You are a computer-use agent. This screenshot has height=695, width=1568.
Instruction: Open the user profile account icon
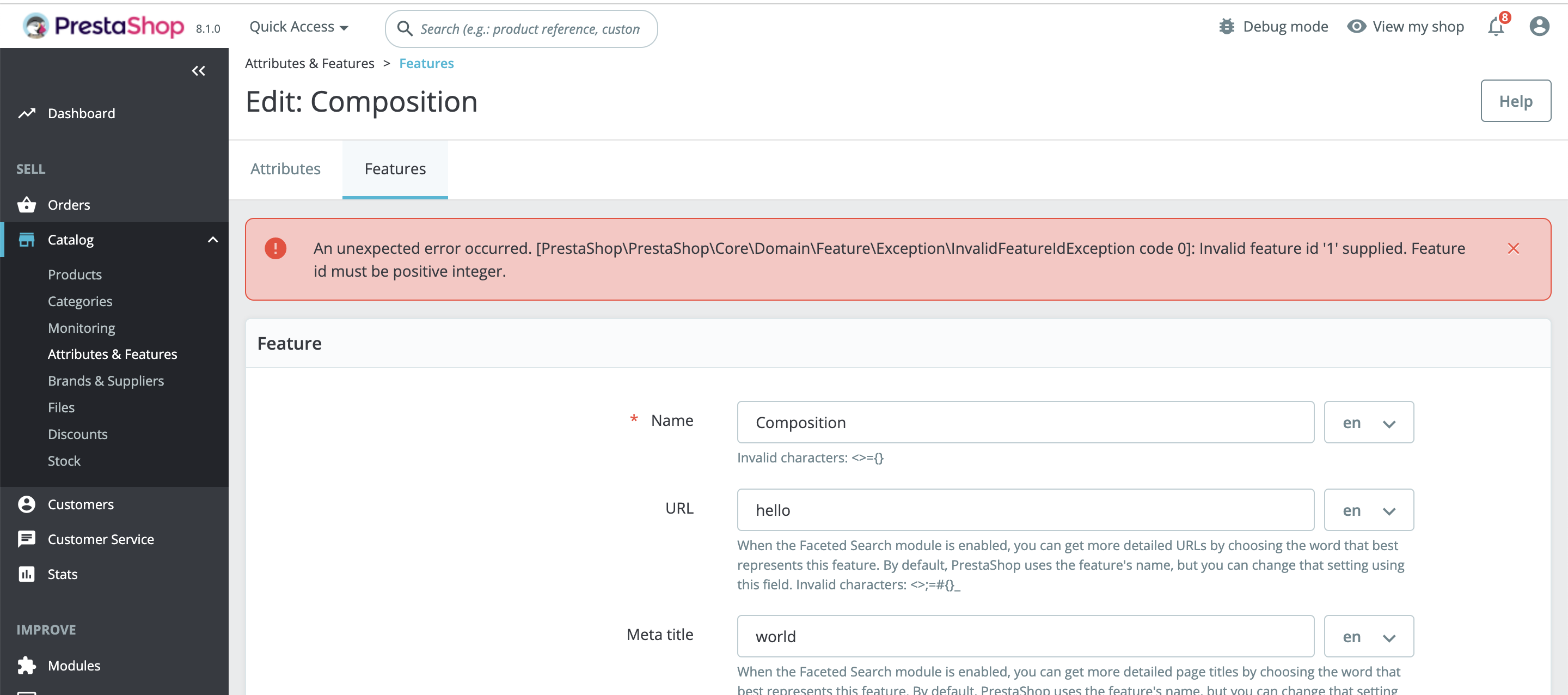tap(1538, 26)
